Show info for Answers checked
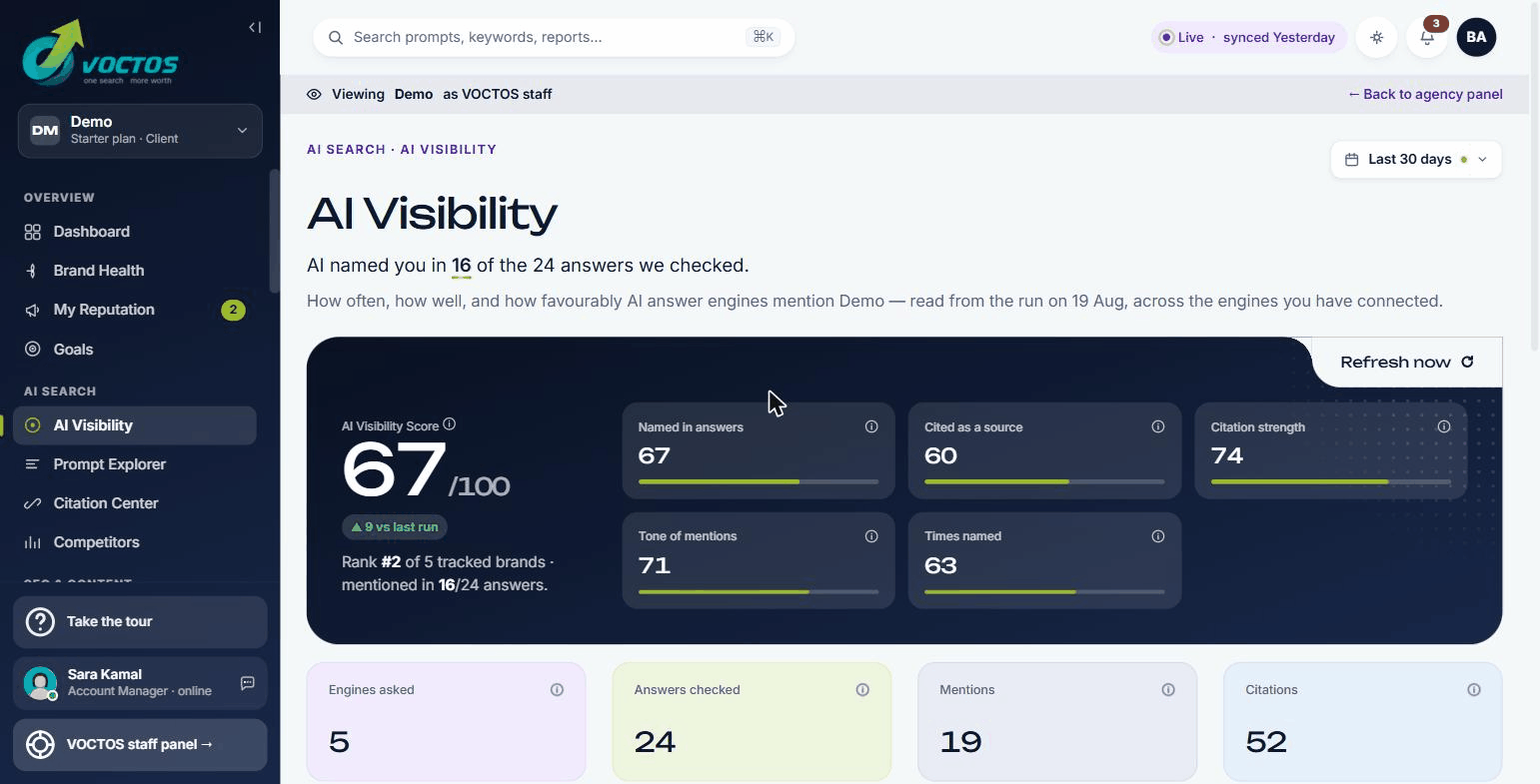 tap(862, 690)
